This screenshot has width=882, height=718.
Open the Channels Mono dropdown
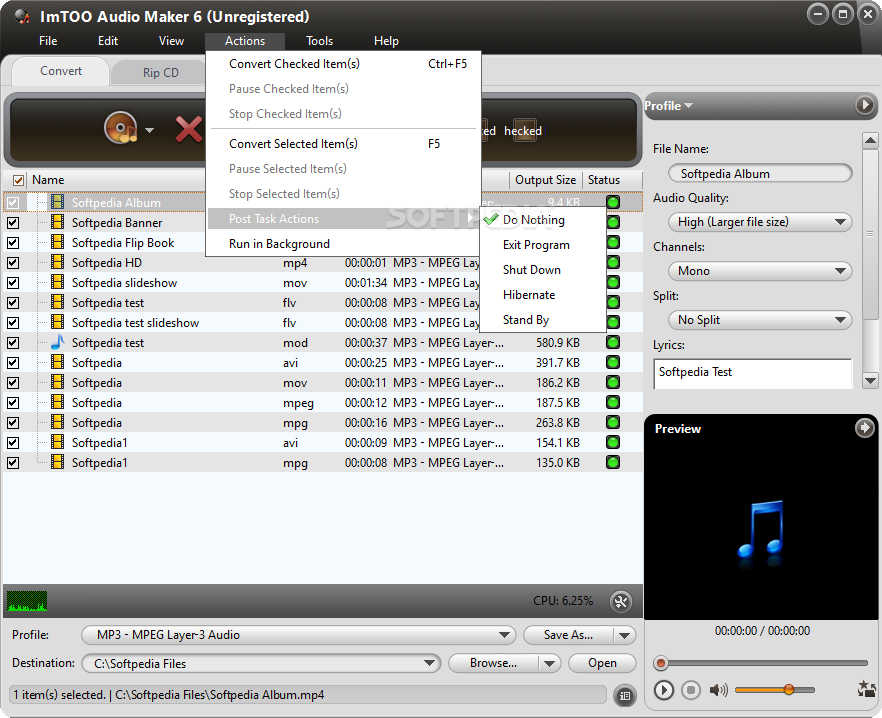(760, 271)
